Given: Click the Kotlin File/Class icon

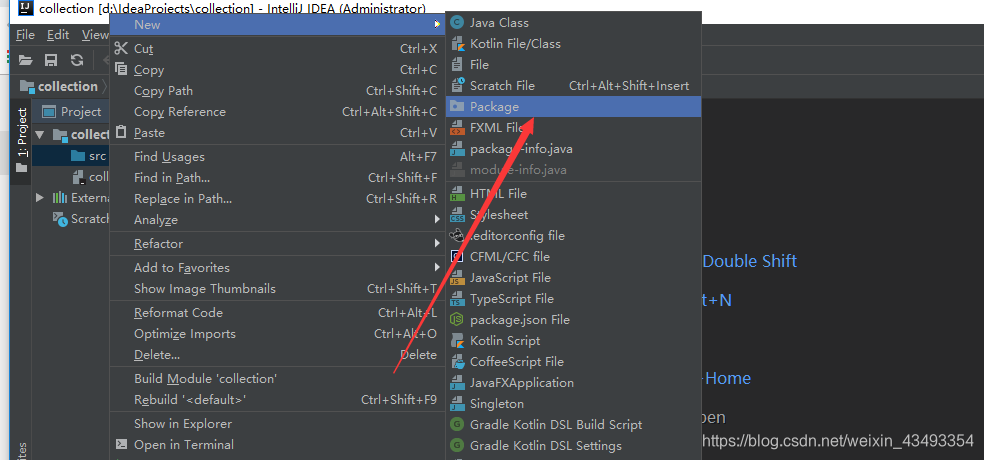Looking at the screenshot, I should [x=457, y=44].
